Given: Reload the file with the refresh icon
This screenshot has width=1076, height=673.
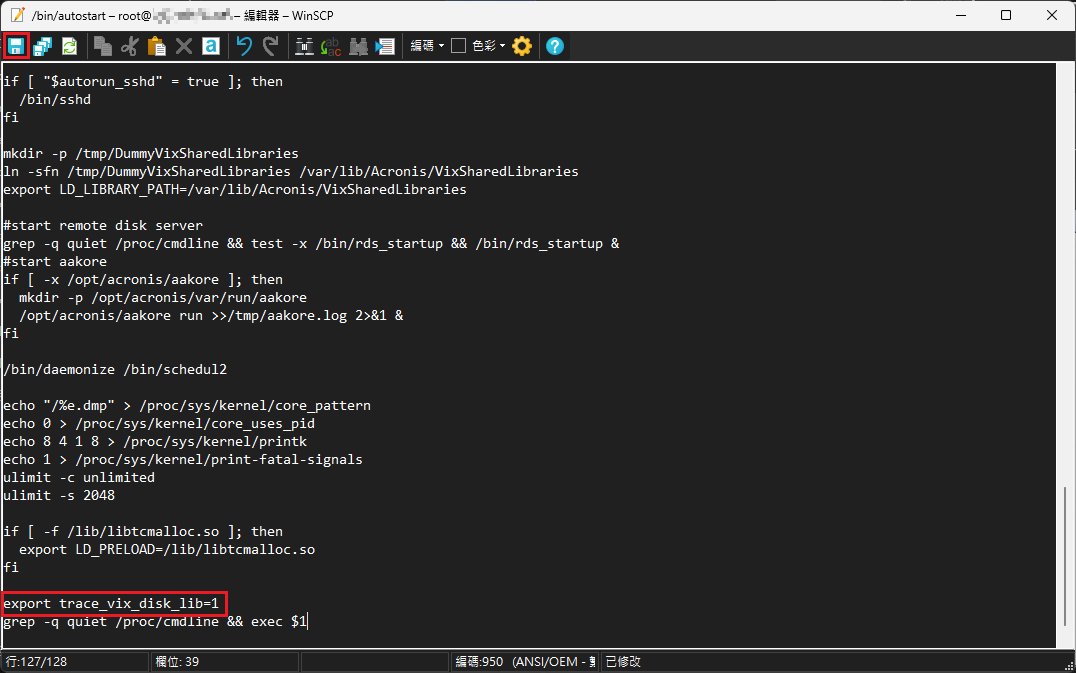Looking at the screenshot, I should click(x=69, y=46).
